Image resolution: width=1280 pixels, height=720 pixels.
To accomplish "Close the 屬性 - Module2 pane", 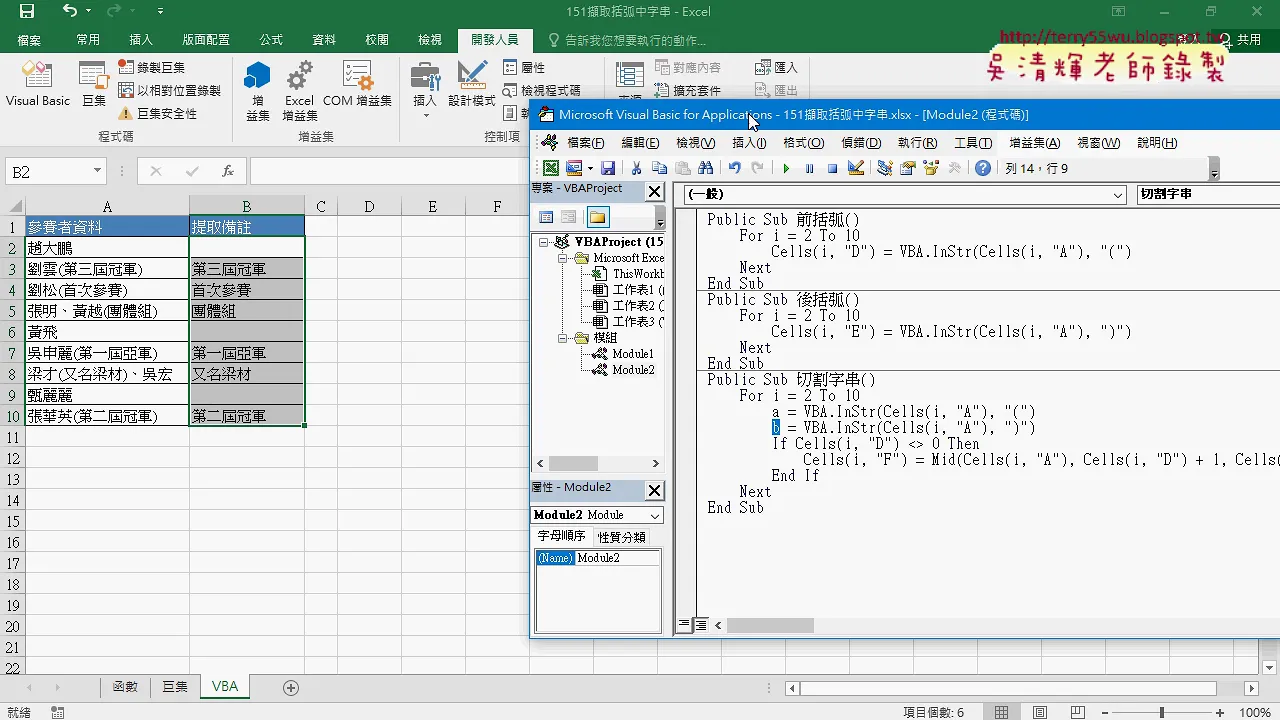I will [654, 490].
